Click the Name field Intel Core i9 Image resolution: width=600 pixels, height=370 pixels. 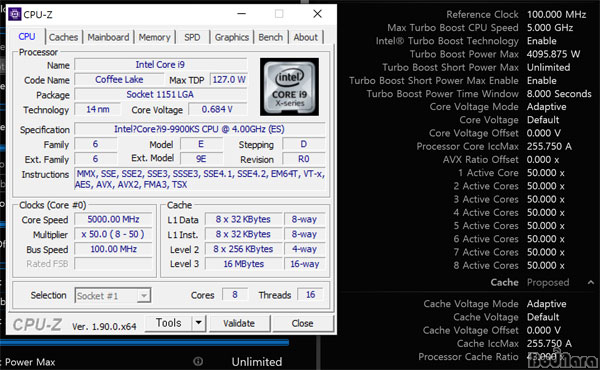pos(161,65)
